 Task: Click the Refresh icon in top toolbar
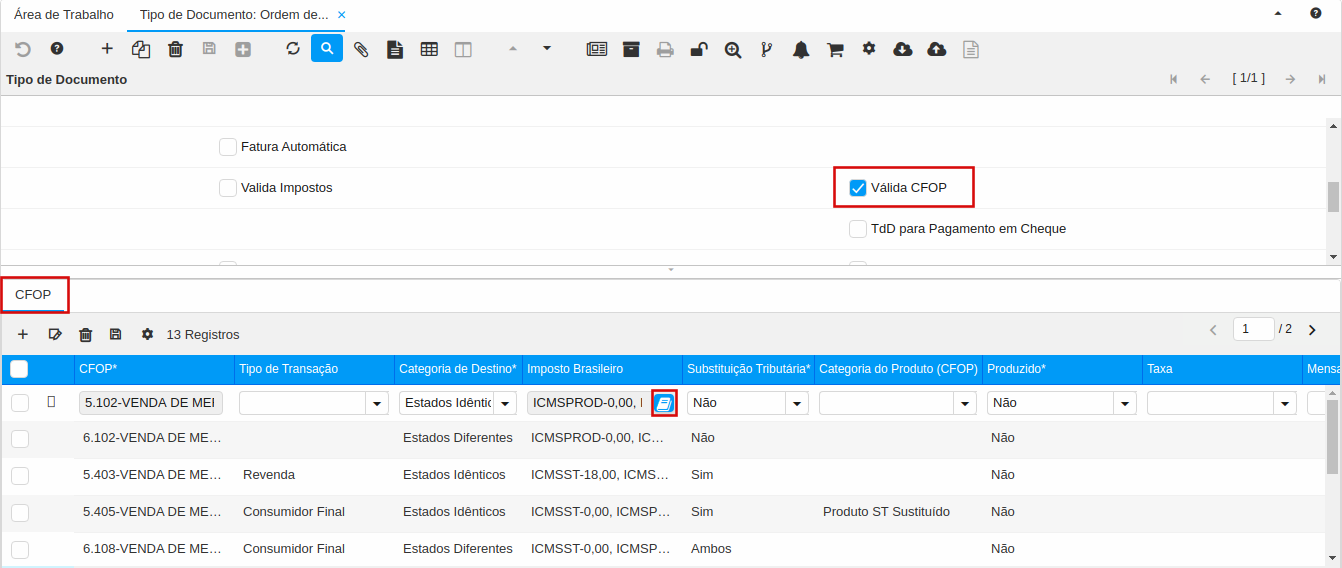(x=293, y=49)
